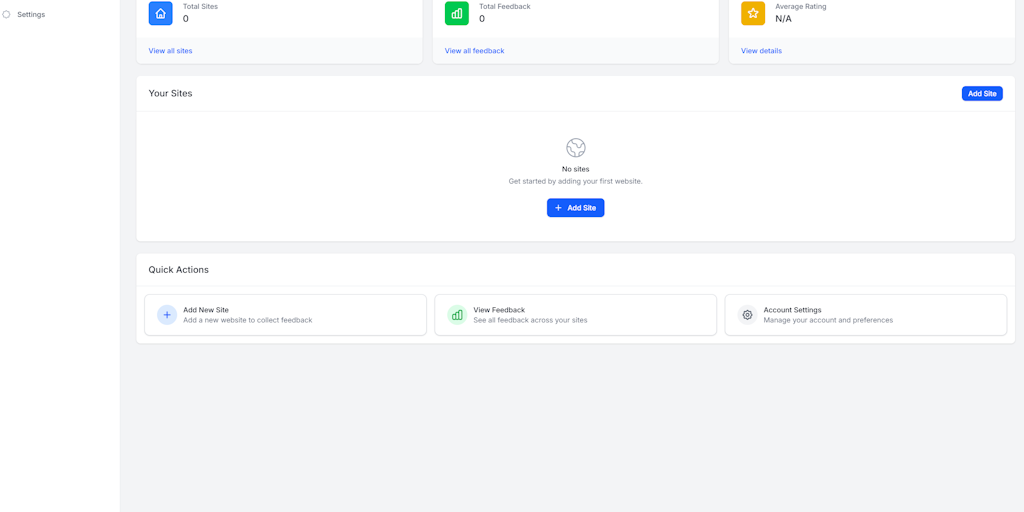Click 'Get started by adding your first website.' text
This screenshot has width=1024, height=512.
point(575,182)
